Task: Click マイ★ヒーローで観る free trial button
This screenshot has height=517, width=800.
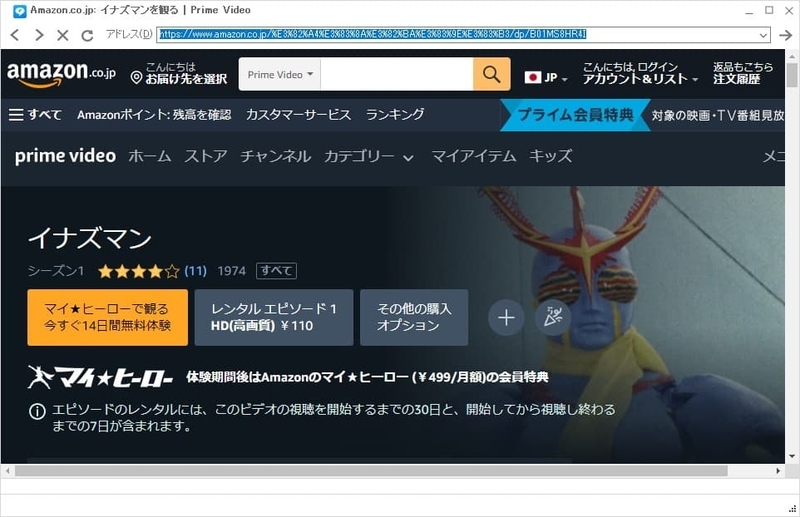Action: 108,317
